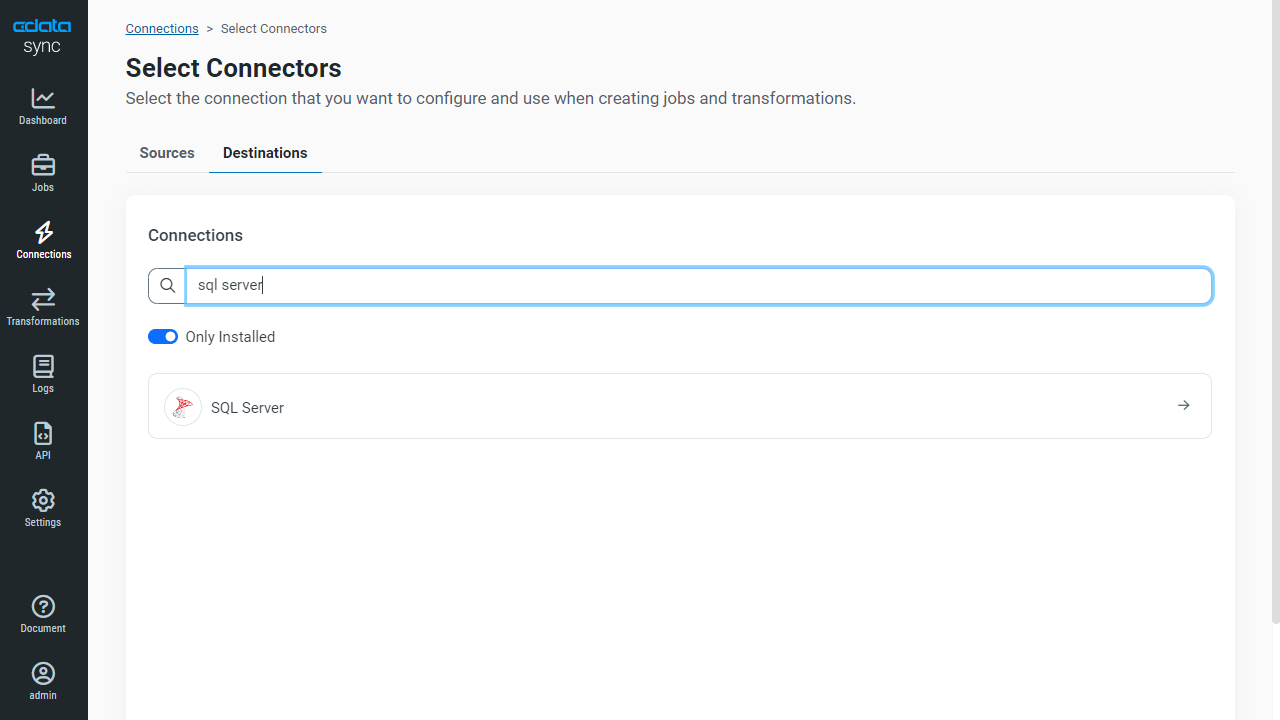This screenshot has width=1280, height=720.
Task: Open the API page
Action: (x=43, y=442)
